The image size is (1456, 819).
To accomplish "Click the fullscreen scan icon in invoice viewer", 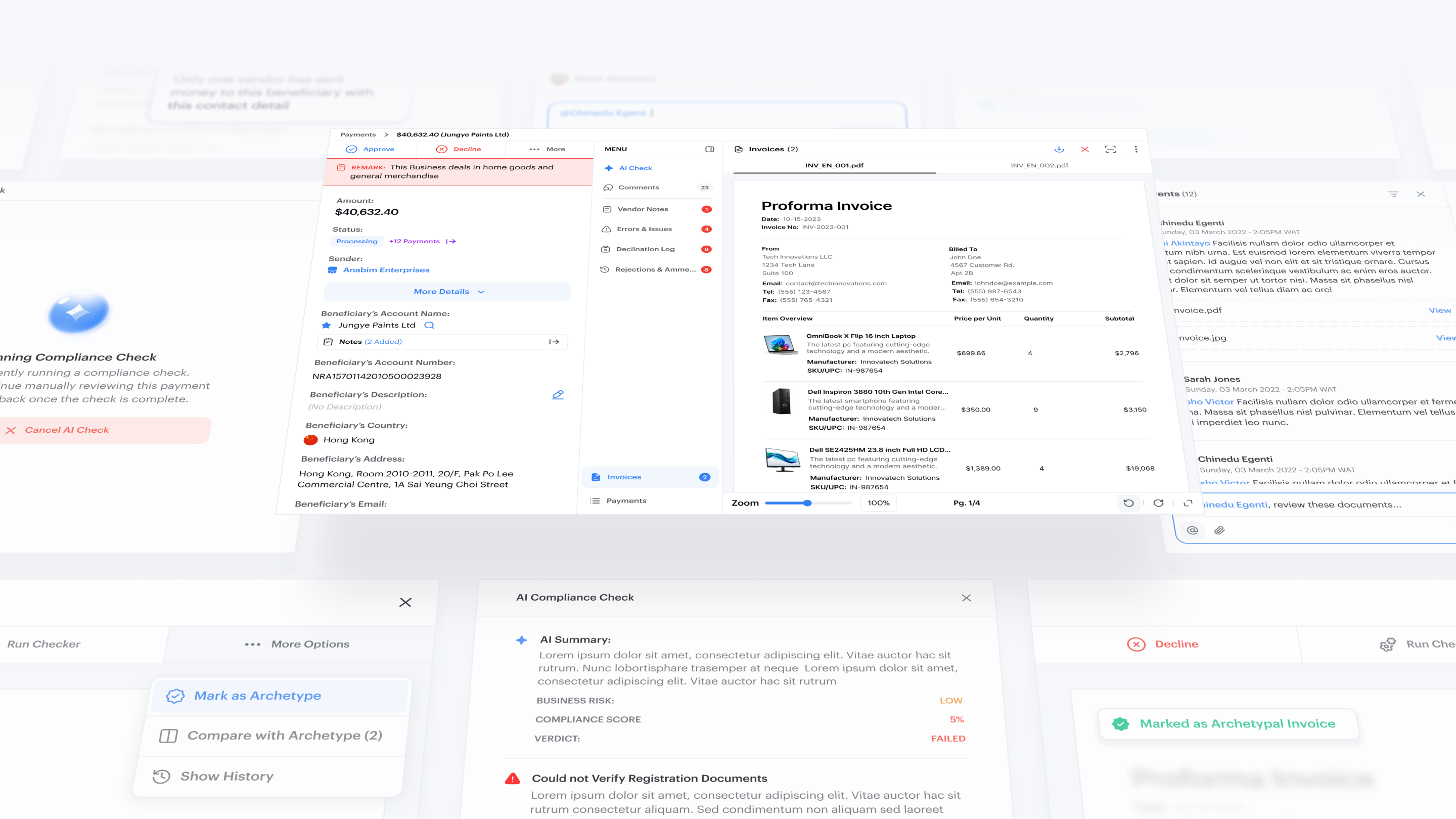I will tap(1110, 149).
